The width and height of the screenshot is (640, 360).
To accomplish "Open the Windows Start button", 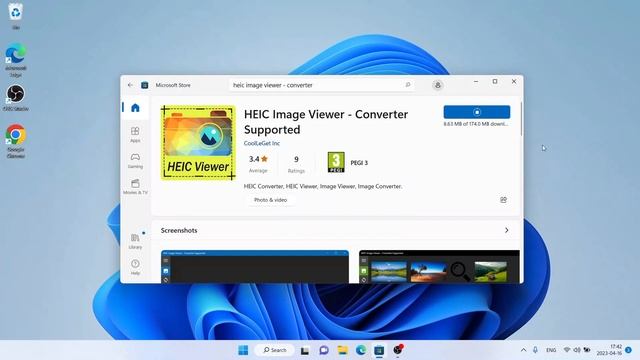I will coord(243,350).
